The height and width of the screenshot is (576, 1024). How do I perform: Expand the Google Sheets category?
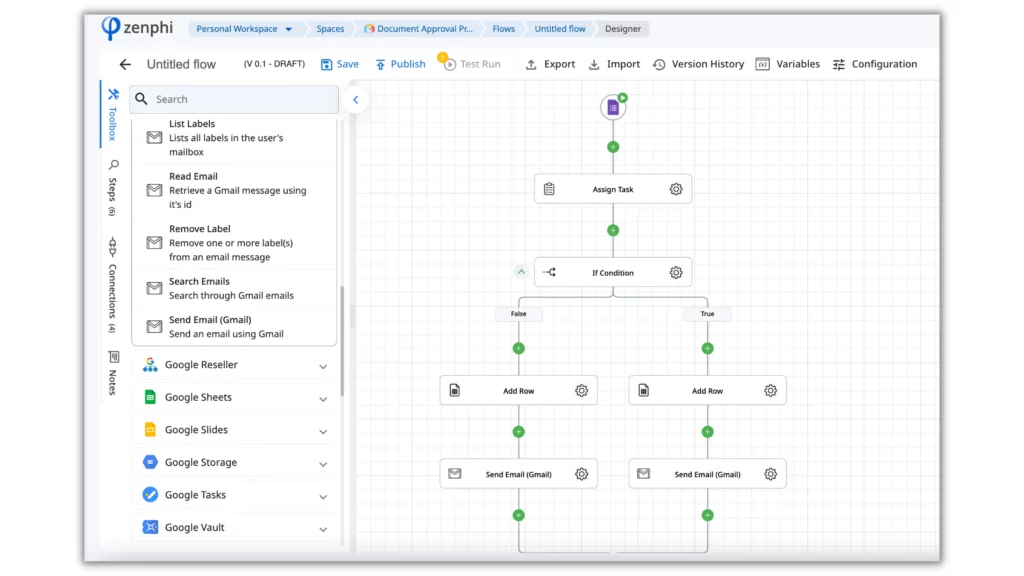[235, 397]
